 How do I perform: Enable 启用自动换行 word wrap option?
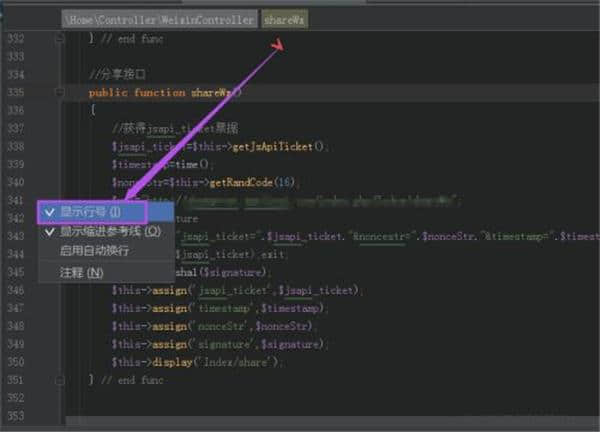[x=93, y=251]
